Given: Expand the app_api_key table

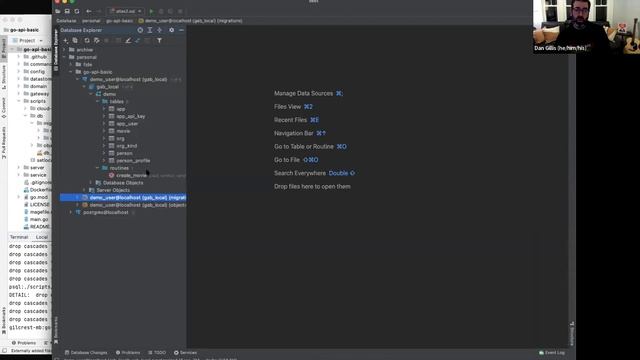Looking at the screenshot, I should point(104,116).
